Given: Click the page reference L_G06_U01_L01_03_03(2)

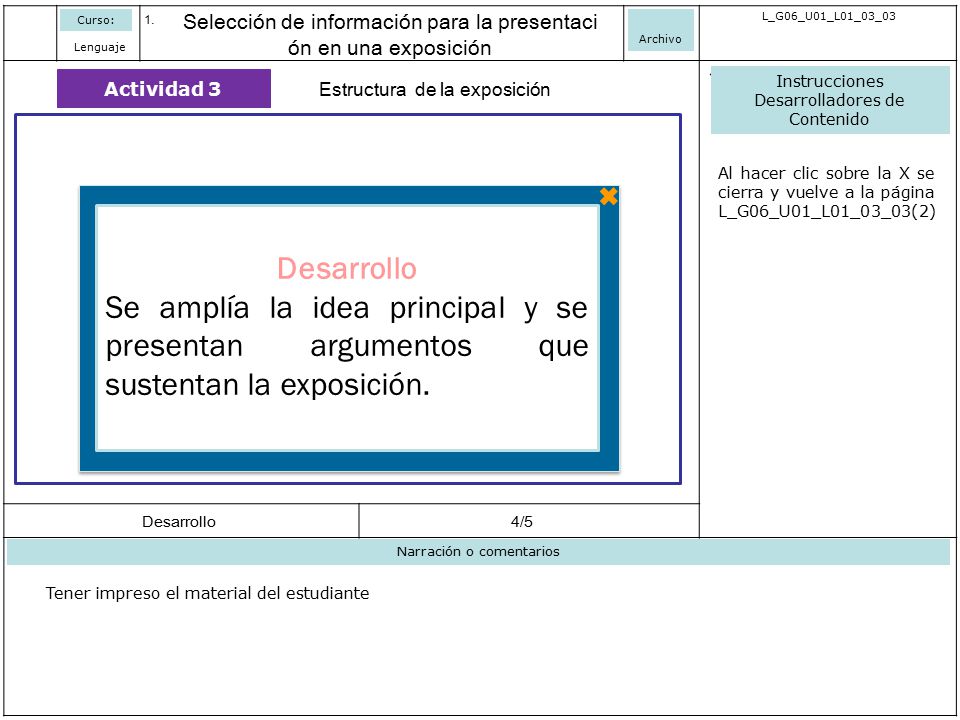Looking at the screenshot, I should (827, 211).
